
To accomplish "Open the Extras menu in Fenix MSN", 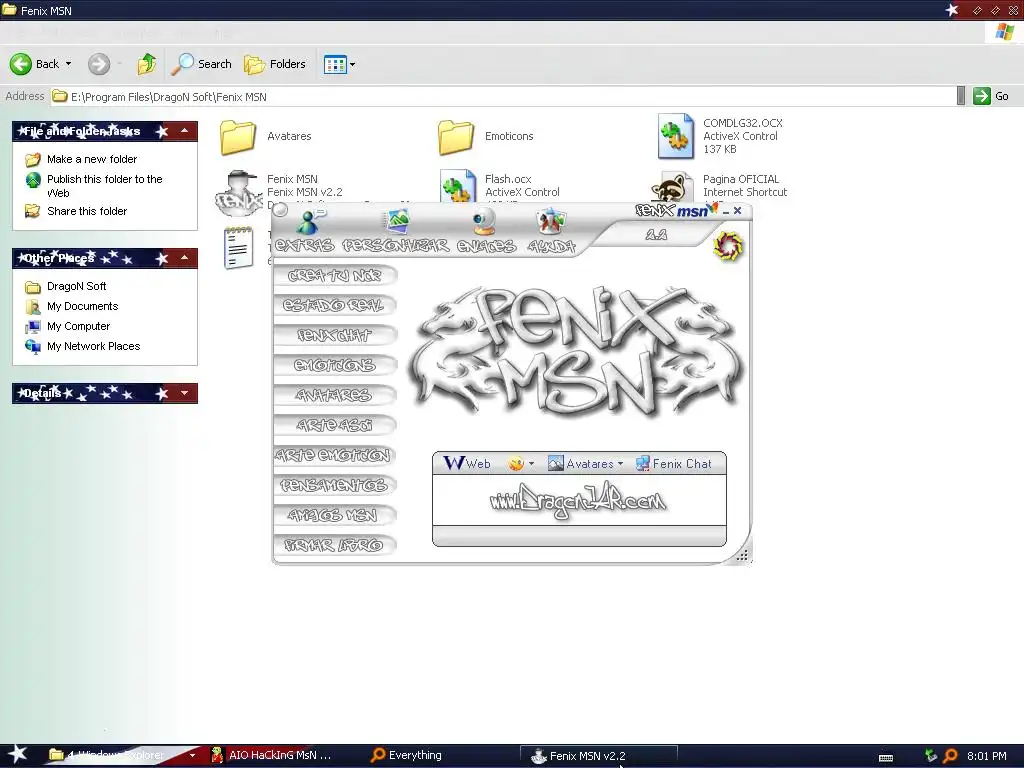I will (304, 232).
